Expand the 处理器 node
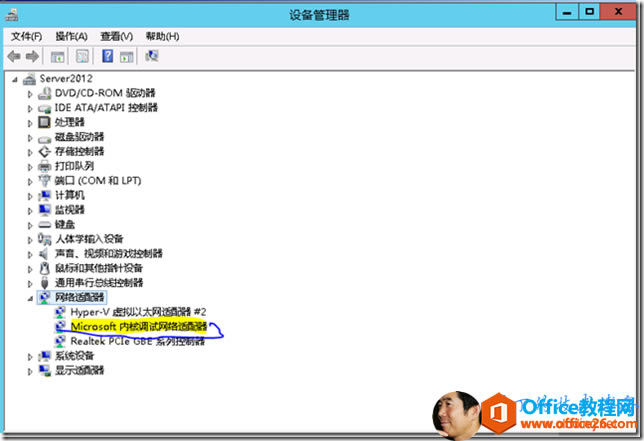 coord(30,123)
